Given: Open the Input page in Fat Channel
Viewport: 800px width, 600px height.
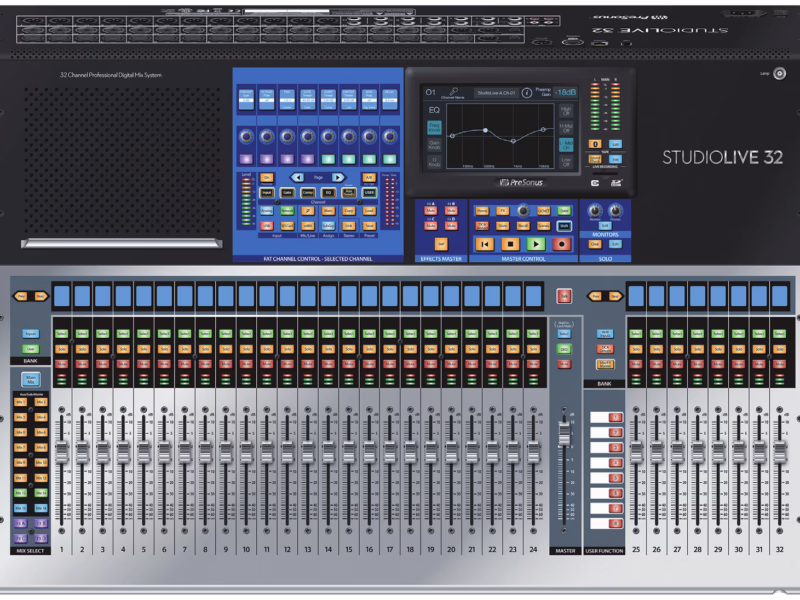Looking at the screenshot, I should (x=267, y=192).
